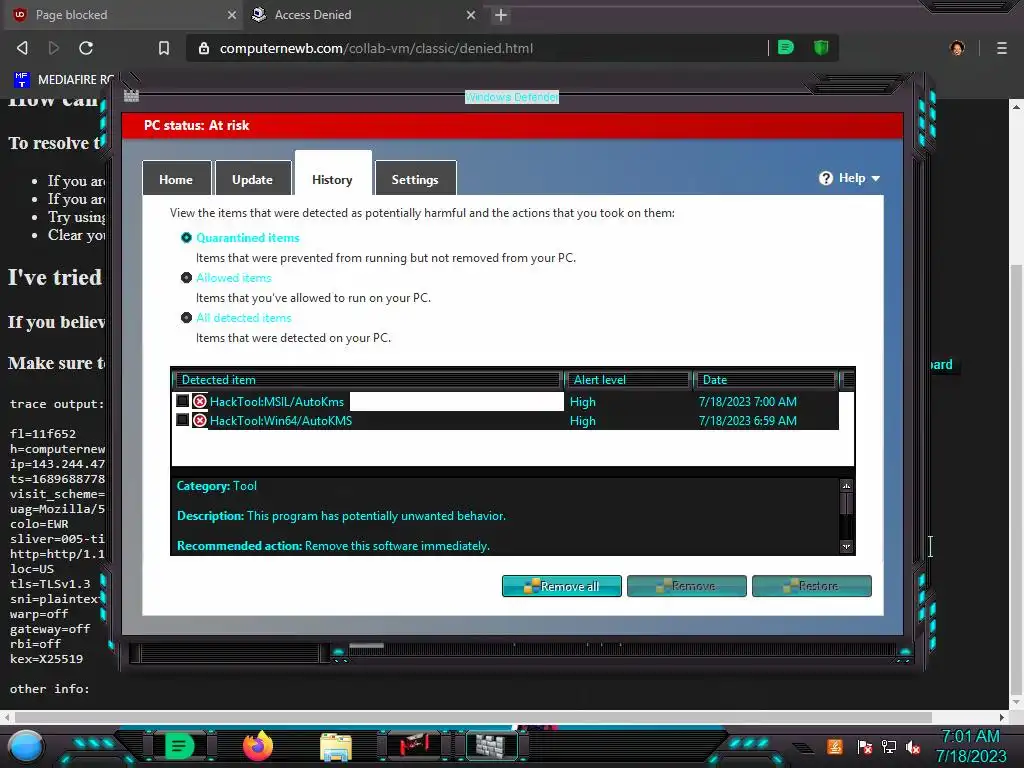This screenshot has height=768, width=1024.
Task: Sort by the Detected item column header
Action: (x=367, y=379)
